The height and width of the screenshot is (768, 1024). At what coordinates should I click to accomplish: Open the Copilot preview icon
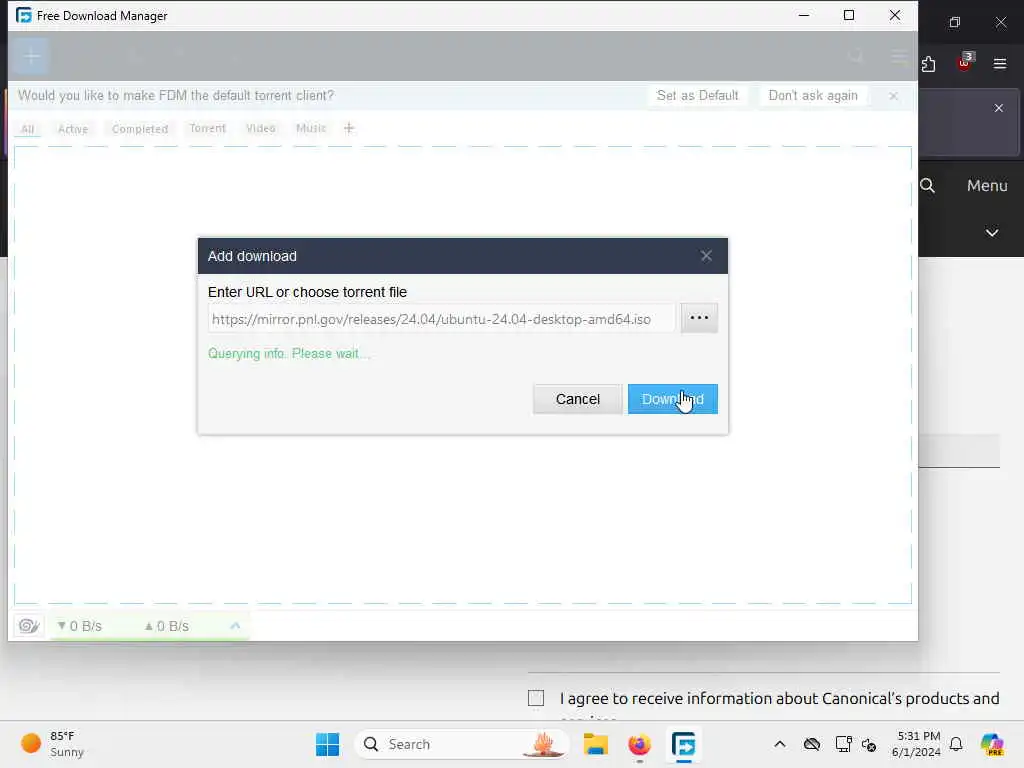(992, 744)
